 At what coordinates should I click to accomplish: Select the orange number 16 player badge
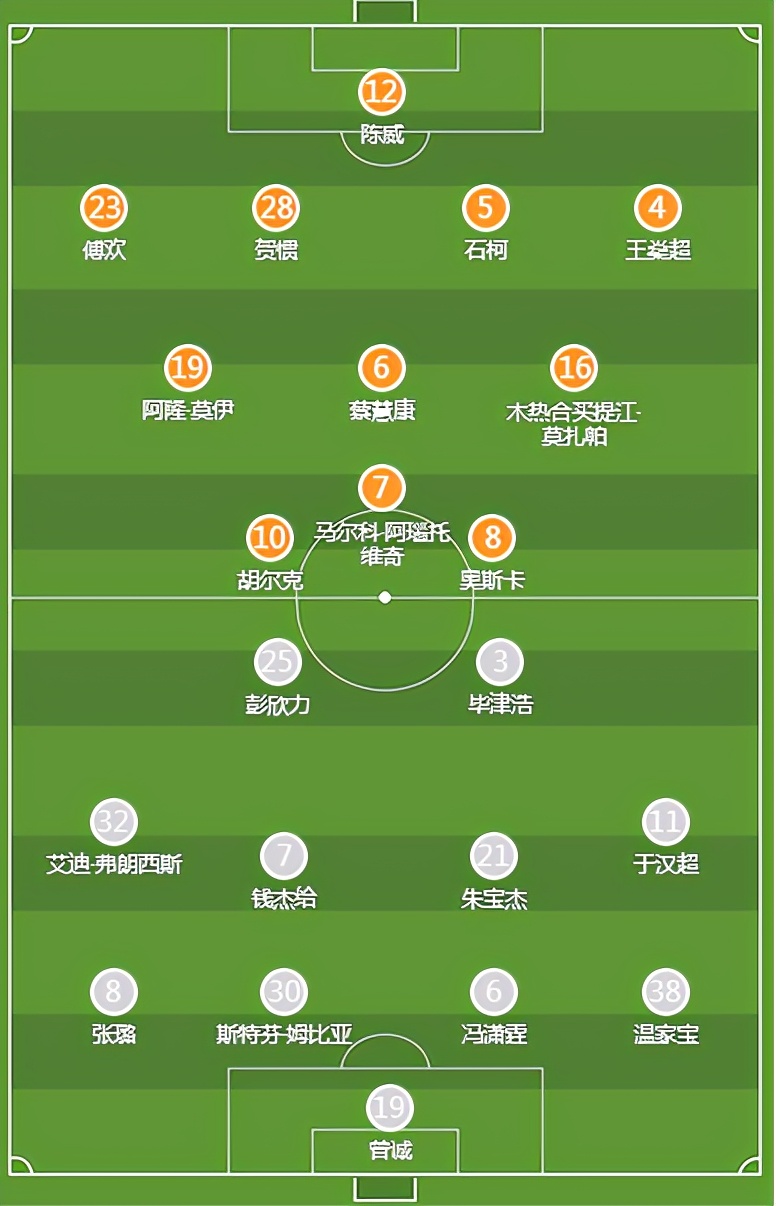click(574, 368)
